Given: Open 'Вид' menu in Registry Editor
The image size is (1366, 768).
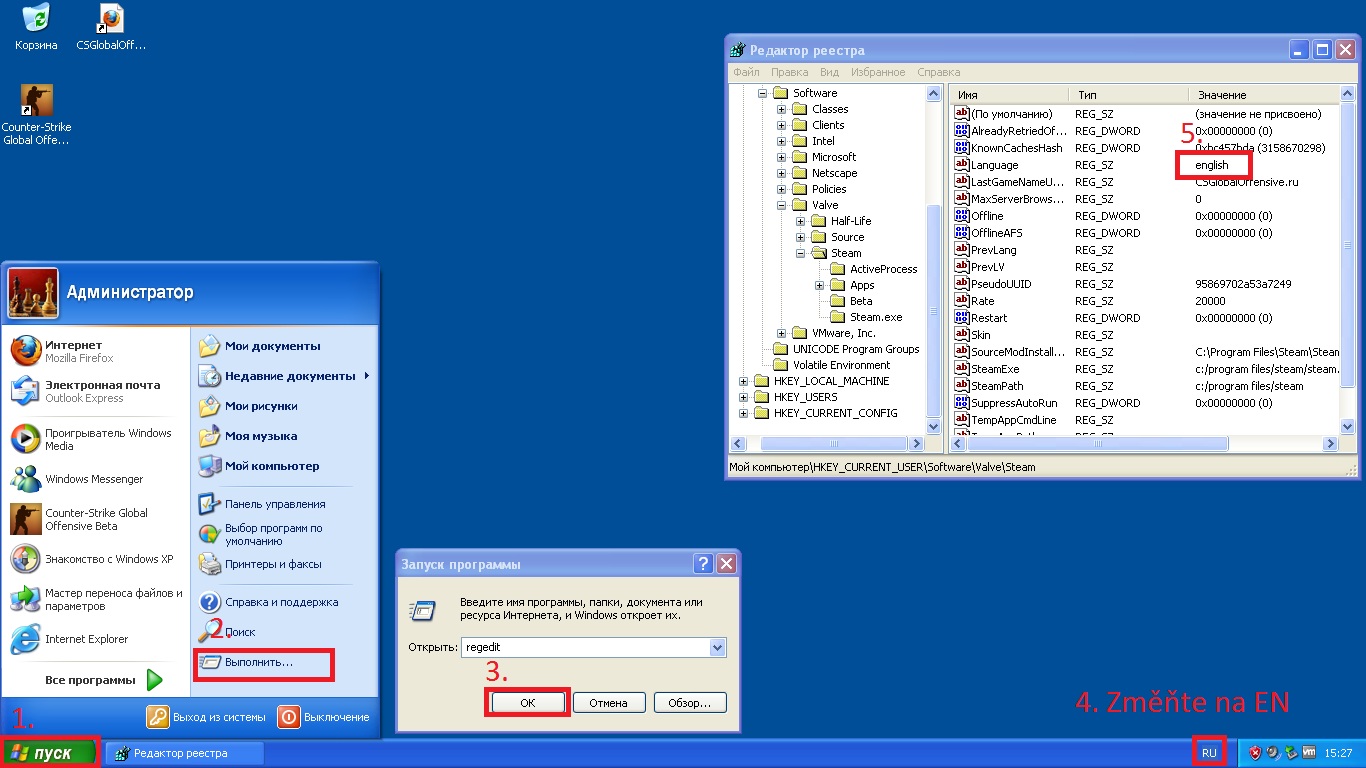Looking at the screenshot, I should pyautogui.click(x=829, y=72).
